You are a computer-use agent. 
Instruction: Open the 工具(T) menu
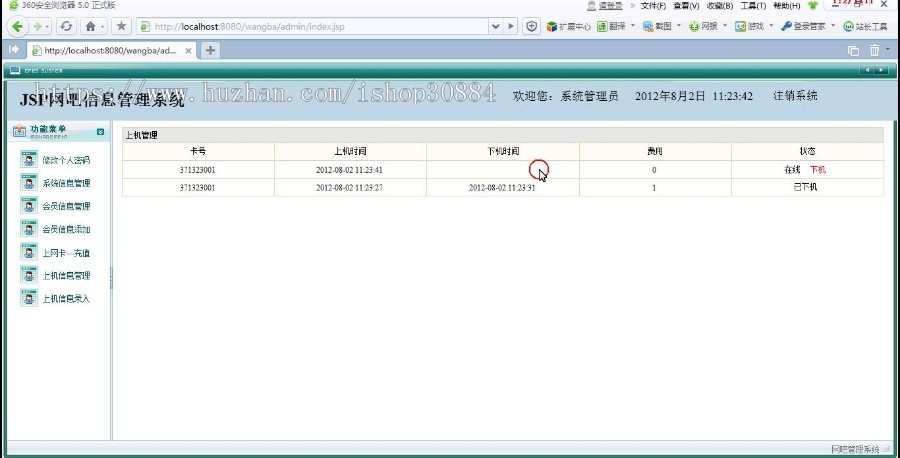coord(753,6)
